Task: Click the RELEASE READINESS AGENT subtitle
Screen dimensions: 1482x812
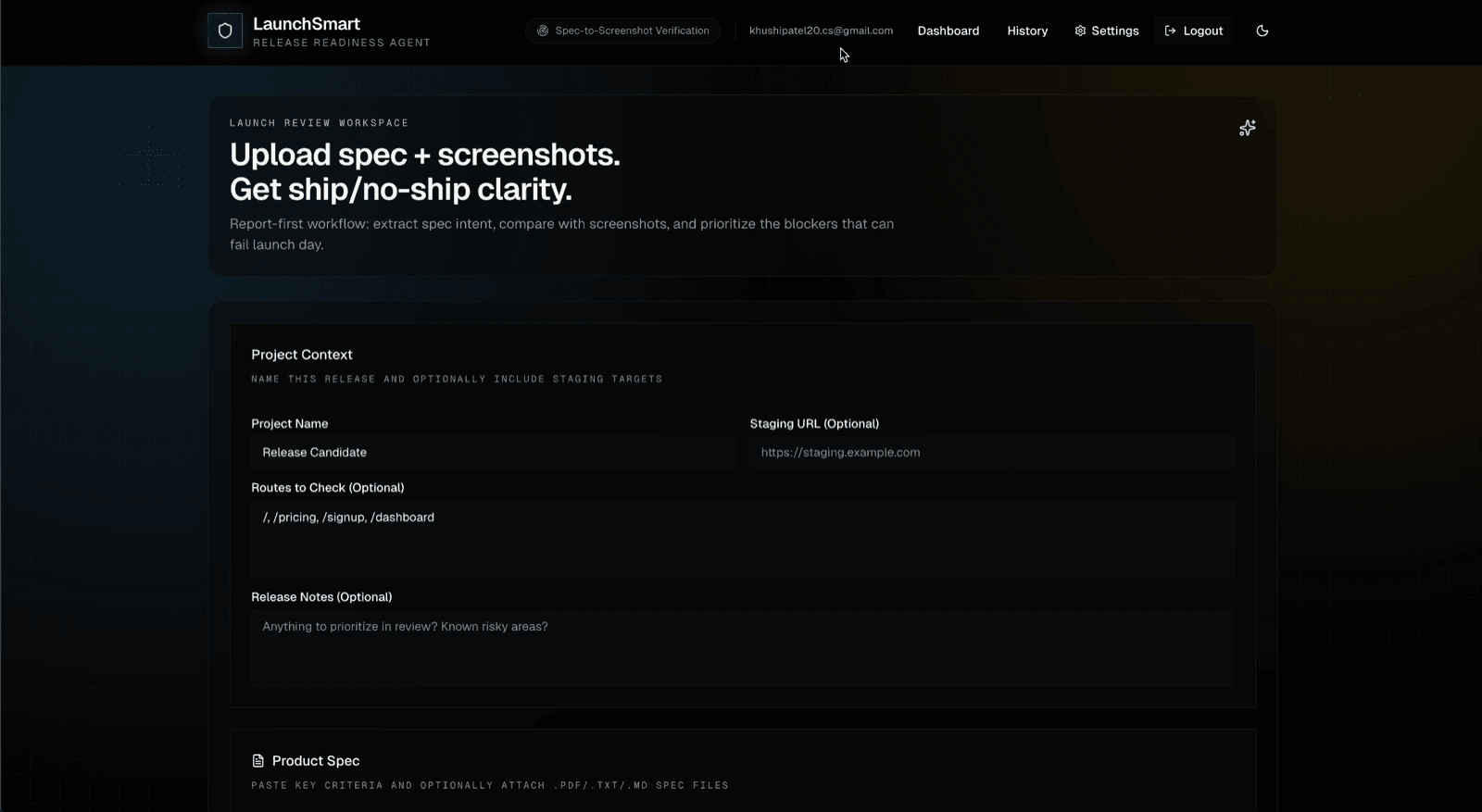Action: [342, 43]
